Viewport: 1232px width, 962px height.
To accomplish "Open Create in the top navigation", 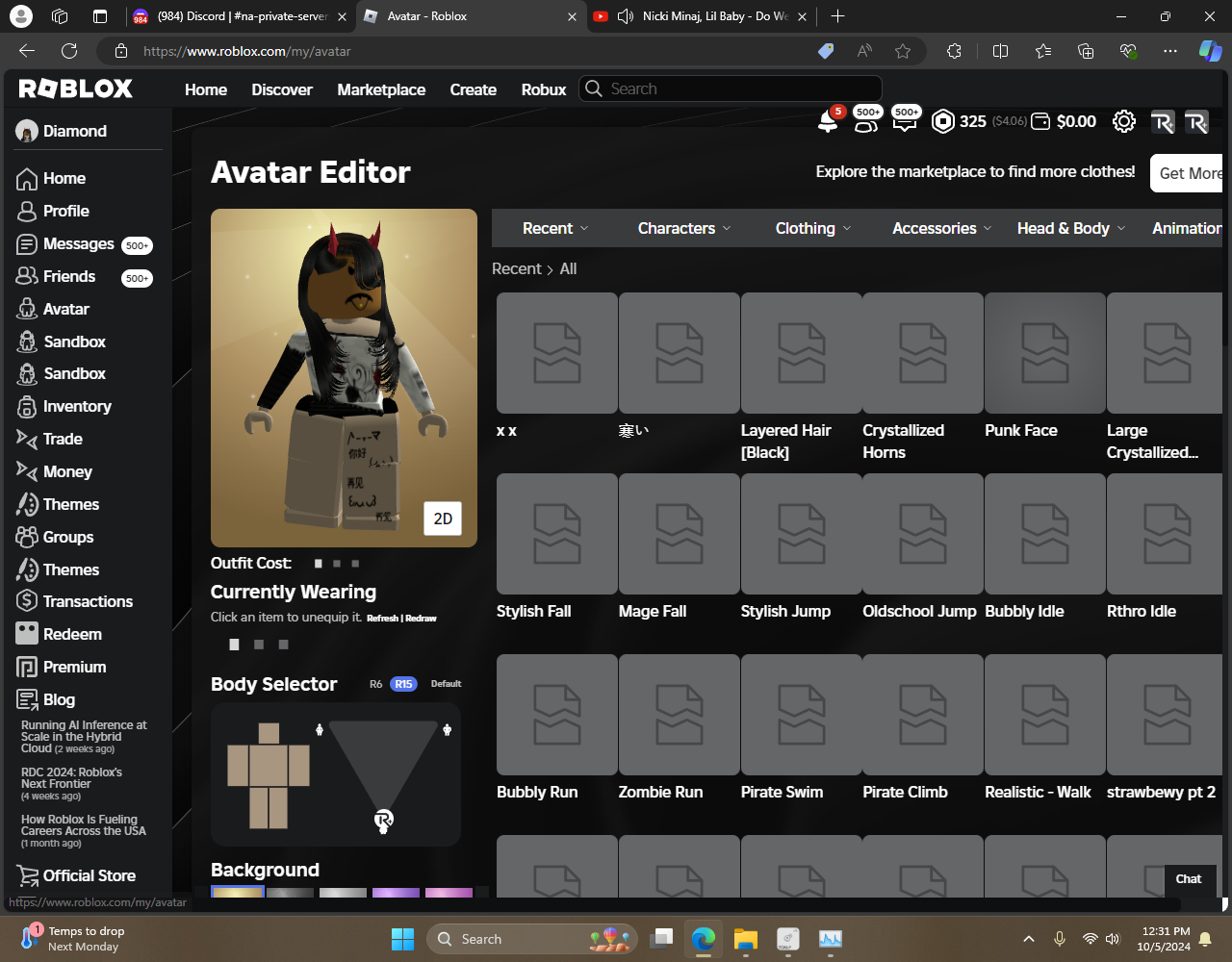I will coord(474,89).
